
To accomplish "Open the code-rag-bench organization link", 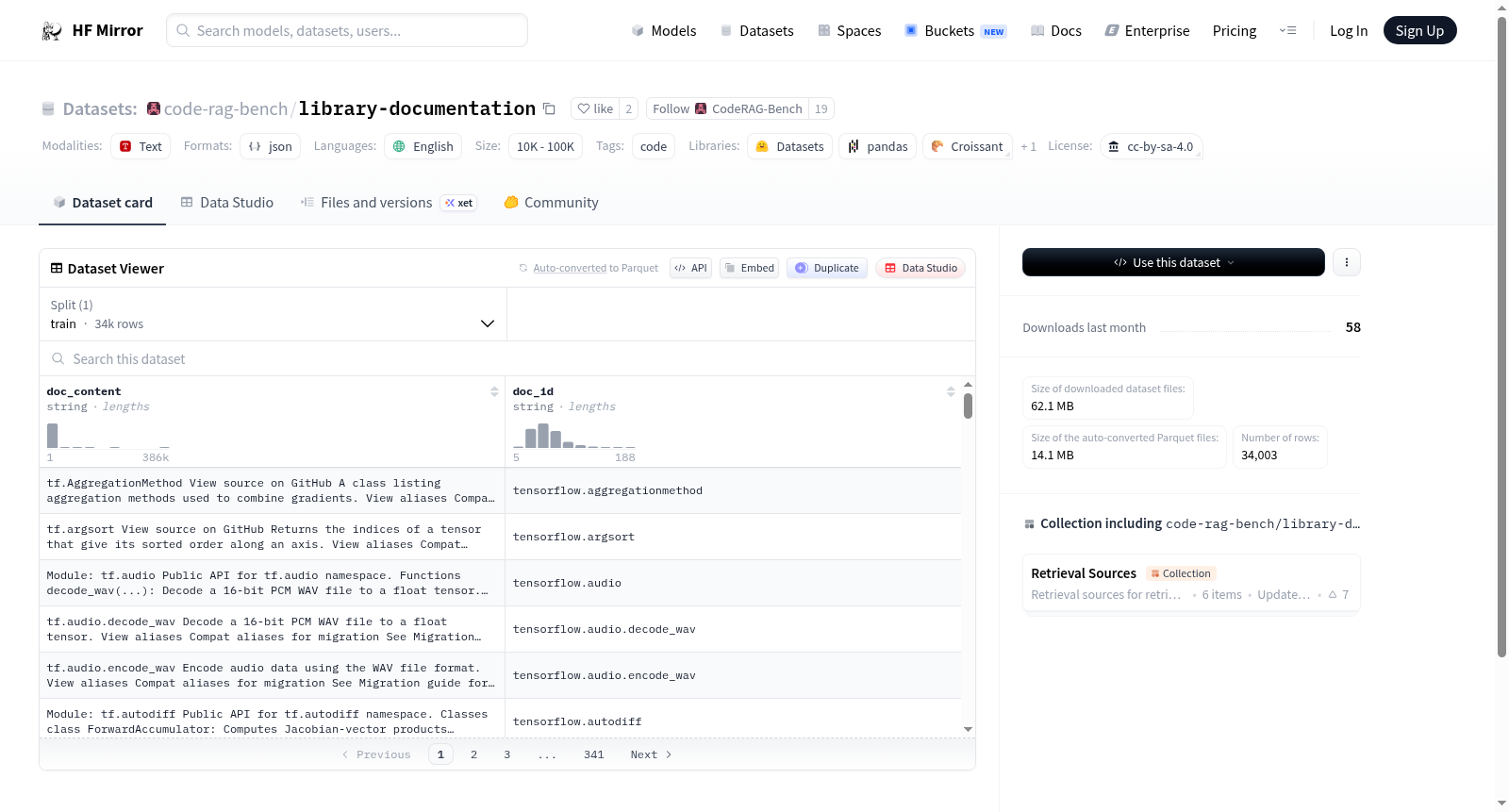I will [x=225, y=108].
